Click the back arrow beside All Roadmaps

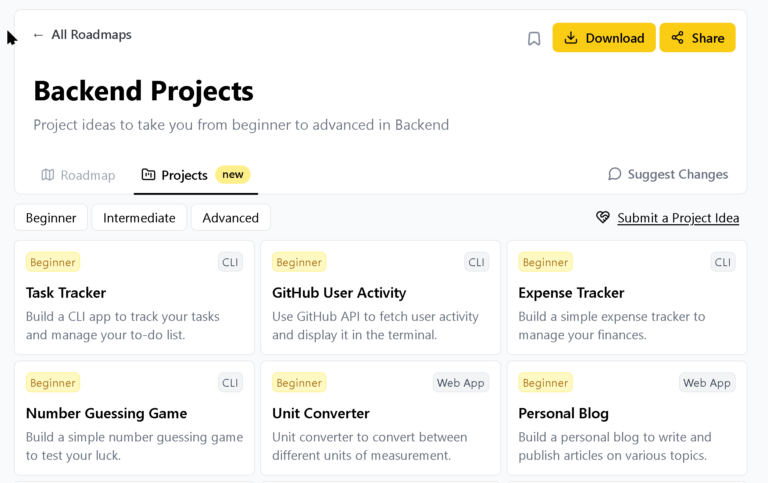coord(38,35)
